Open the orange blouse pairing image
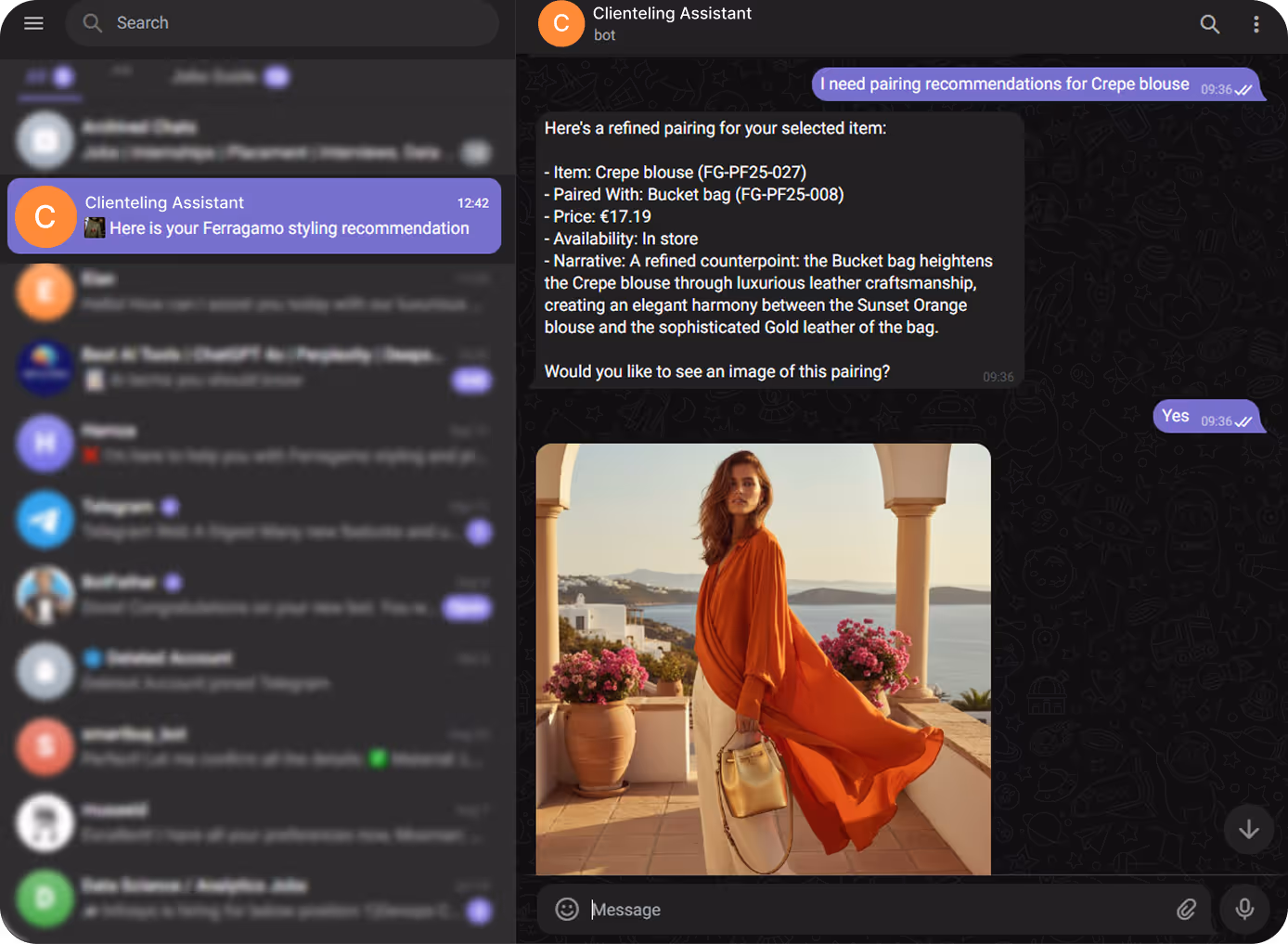 [763, 659]
